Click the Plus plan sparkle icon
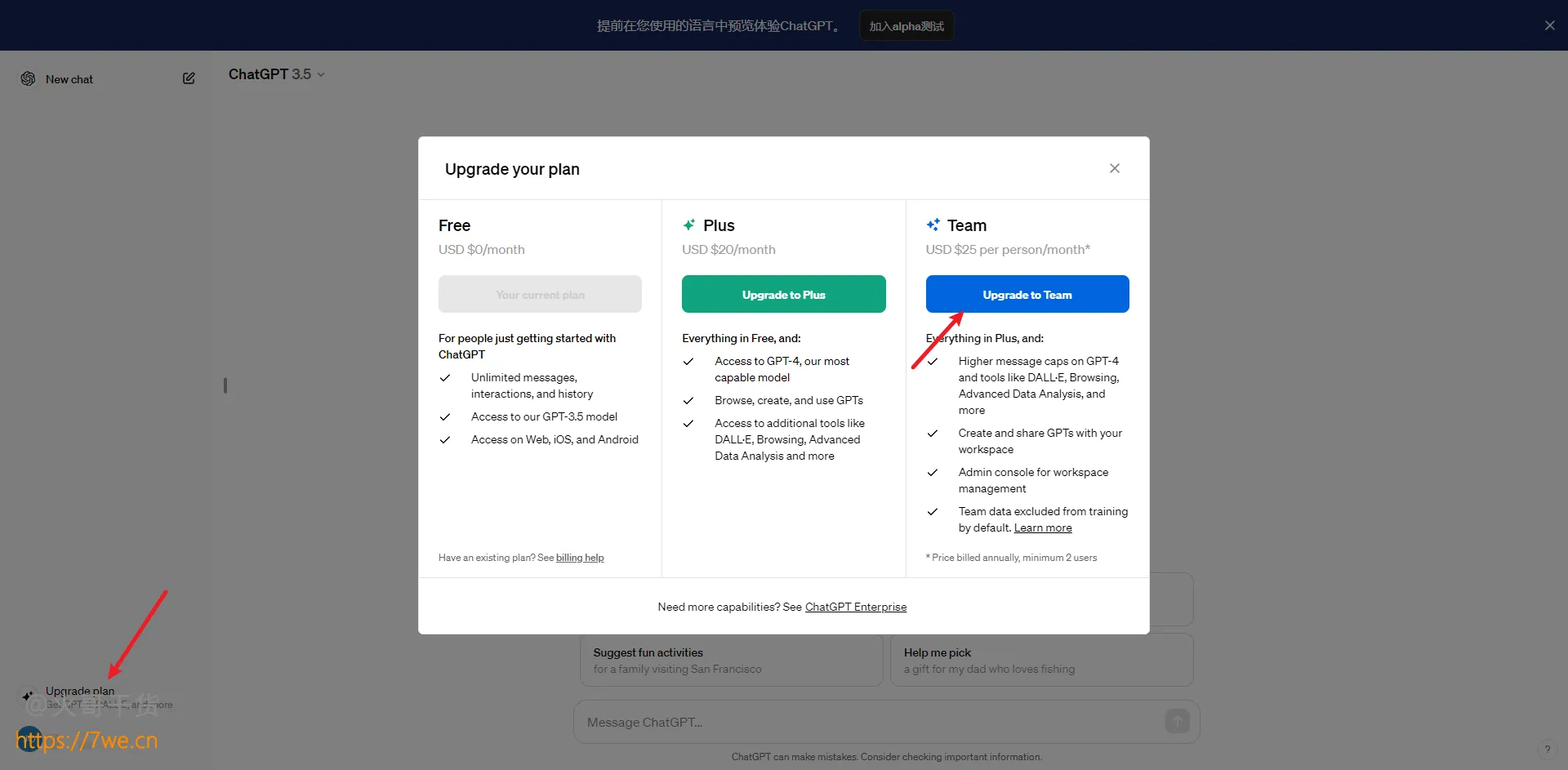 689,225
